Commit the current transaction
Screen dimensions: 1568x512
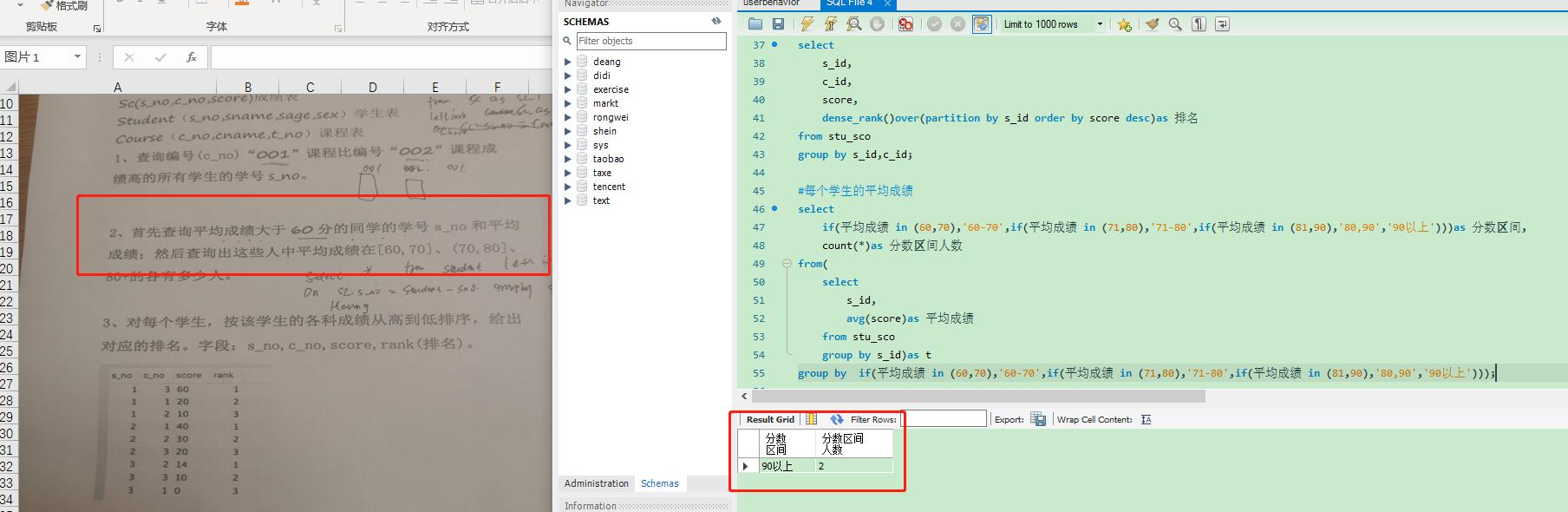click(x=934, y=24)
